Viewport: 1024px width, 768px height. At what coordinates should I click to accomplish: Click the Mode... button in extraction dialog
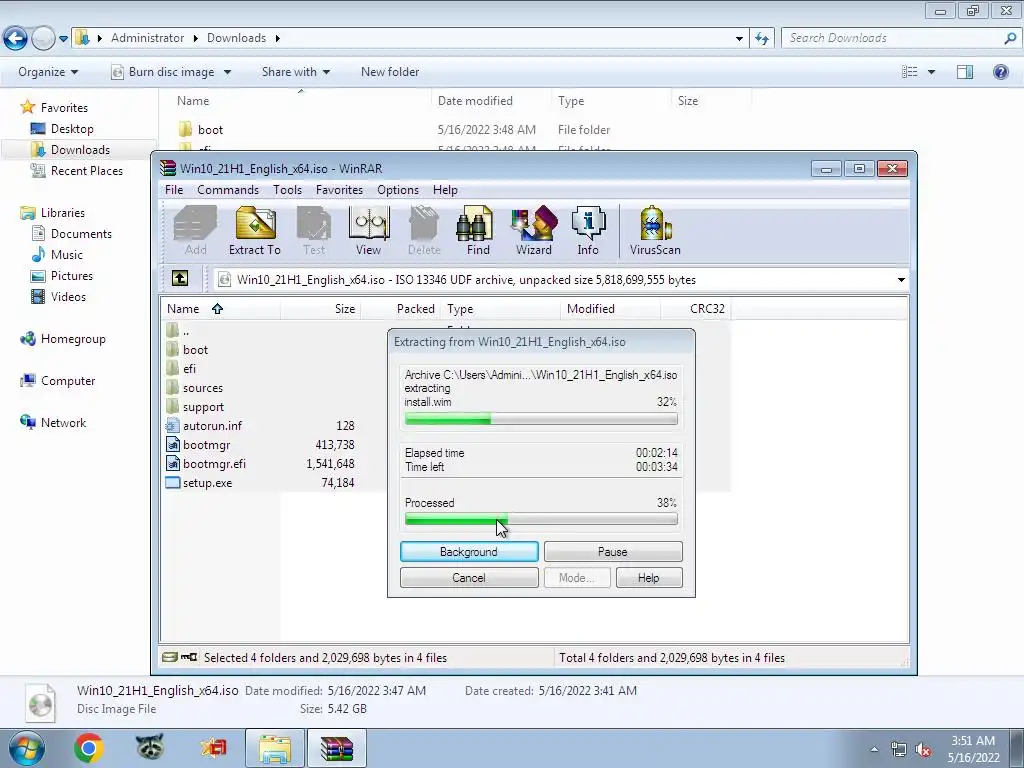tap(577, 578)
